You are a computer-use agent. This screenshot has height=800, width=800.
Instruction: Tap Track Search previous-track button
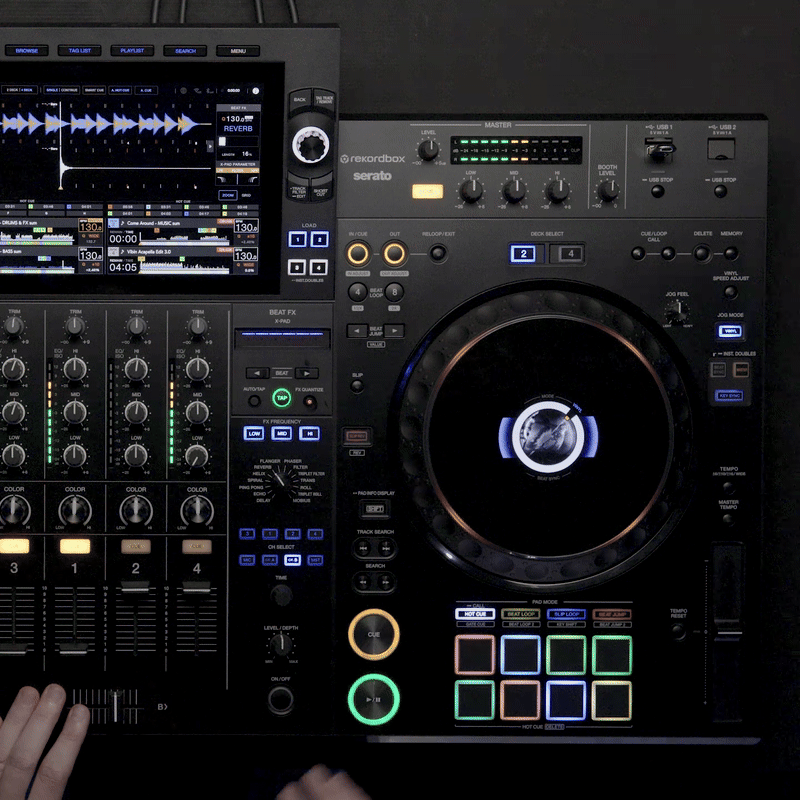[x=363, y=548]
